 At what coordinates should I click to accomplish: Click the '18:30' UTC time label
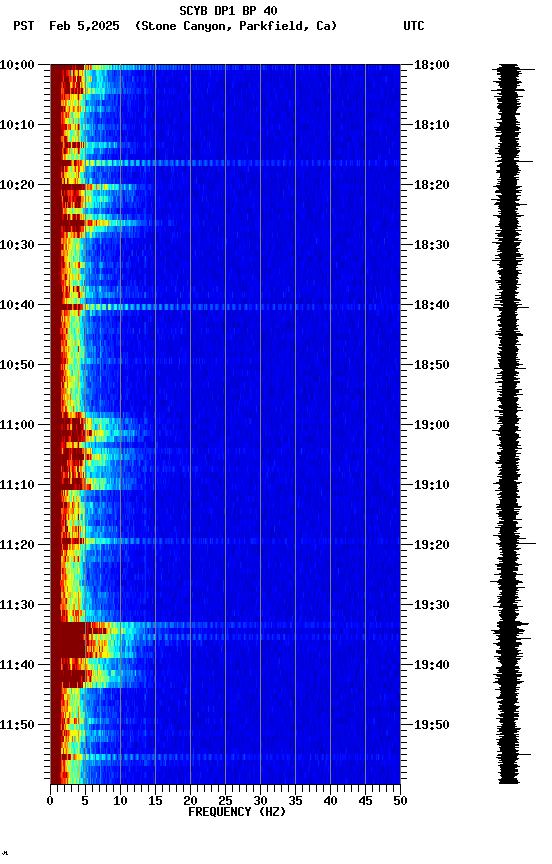(x=432, y=245)
